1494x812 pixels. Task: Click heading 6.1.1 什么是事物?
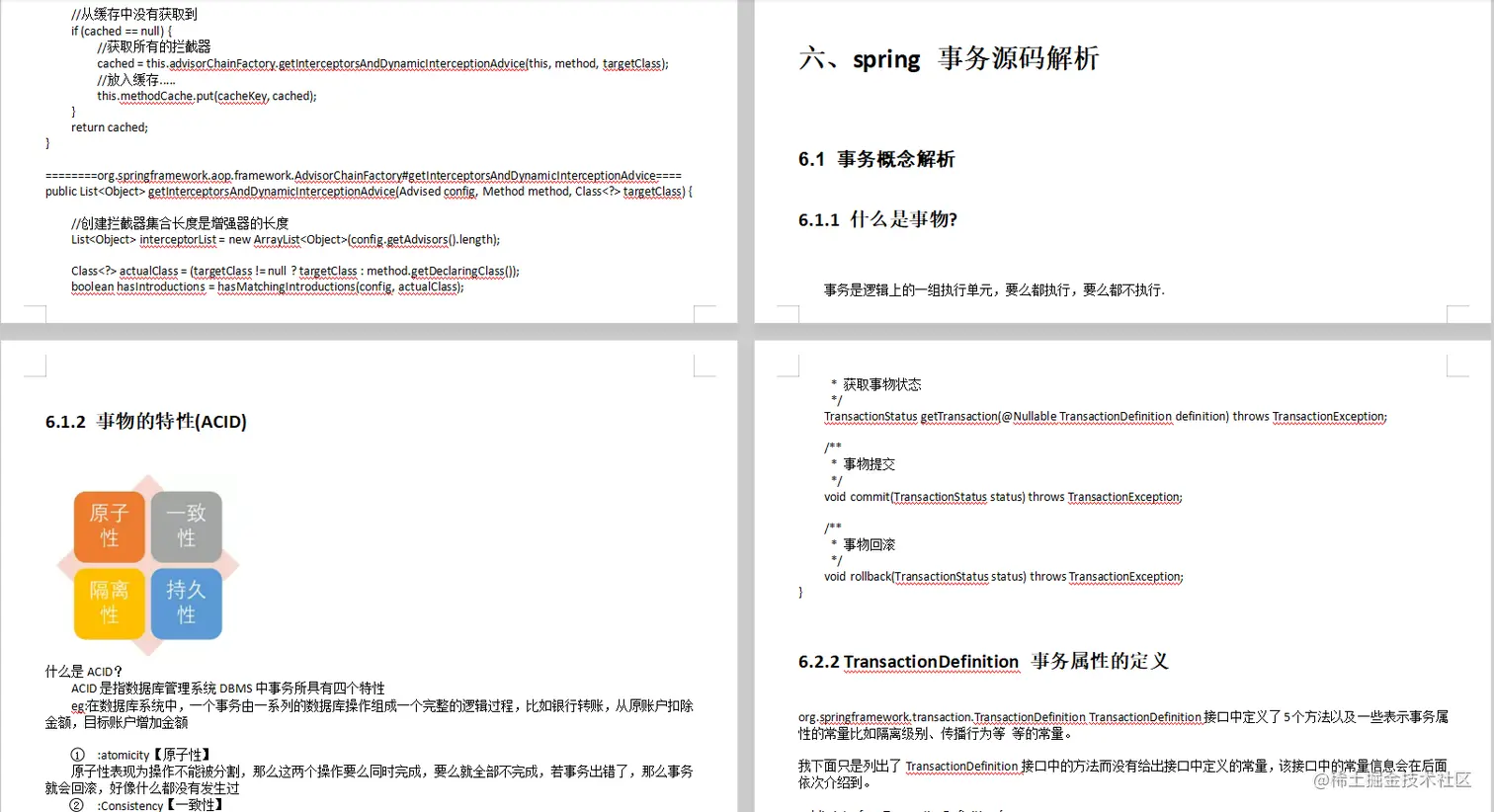pos(877,219)
